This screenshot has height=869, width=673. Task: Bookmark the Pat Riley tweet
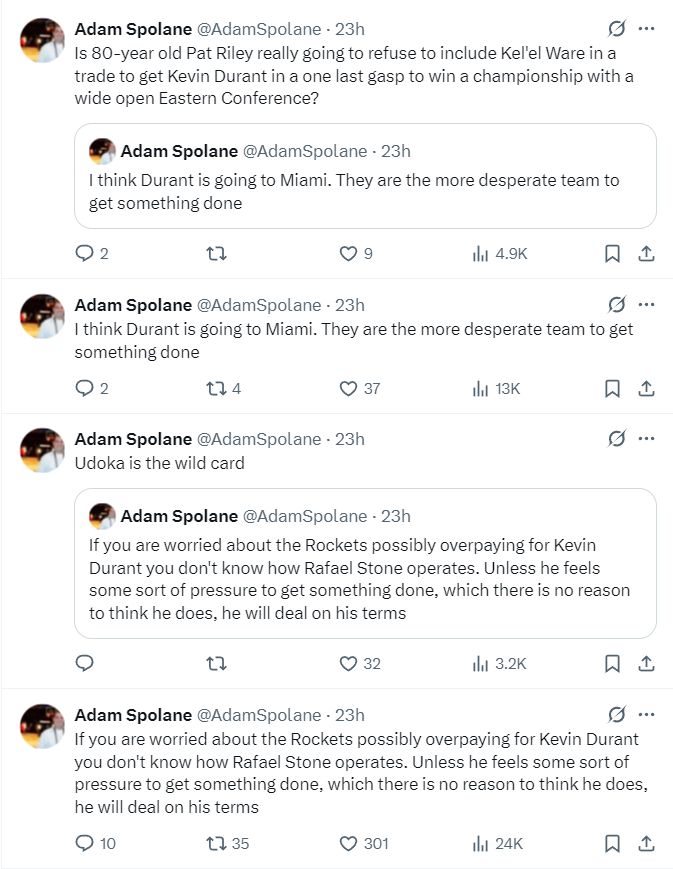coord(612,254)
